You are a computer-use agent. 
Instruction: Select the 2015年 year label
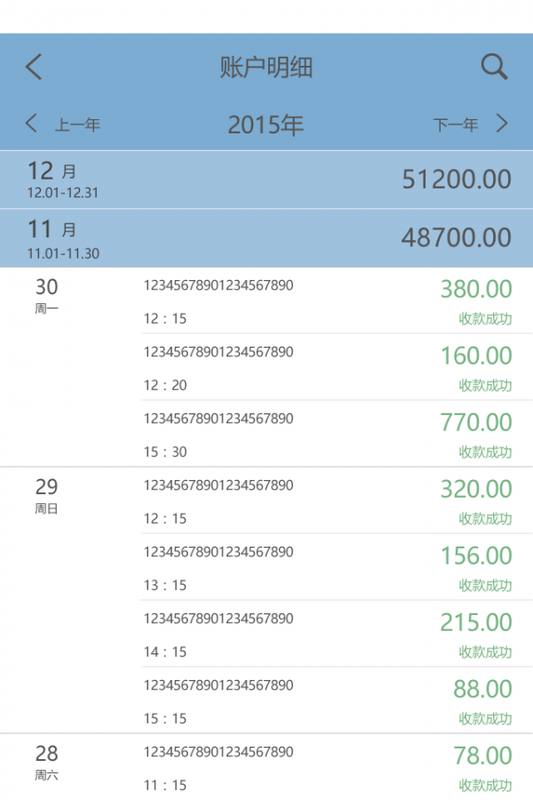coord(266,125)
